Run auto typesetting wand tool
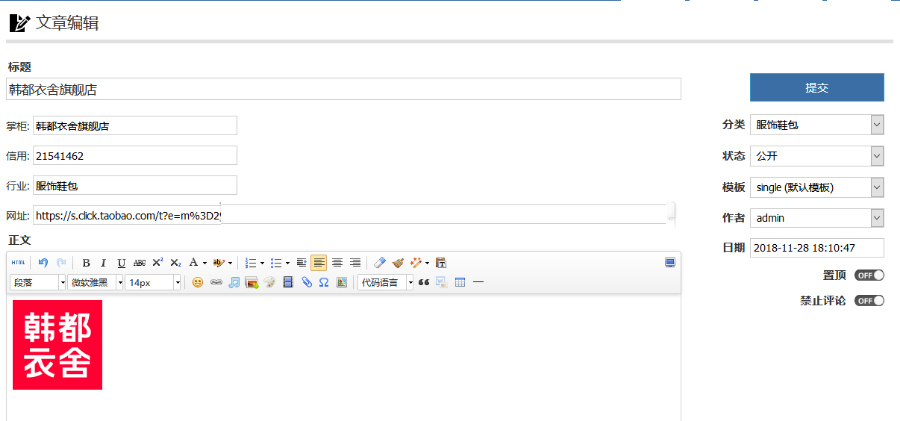 [416, 263]
